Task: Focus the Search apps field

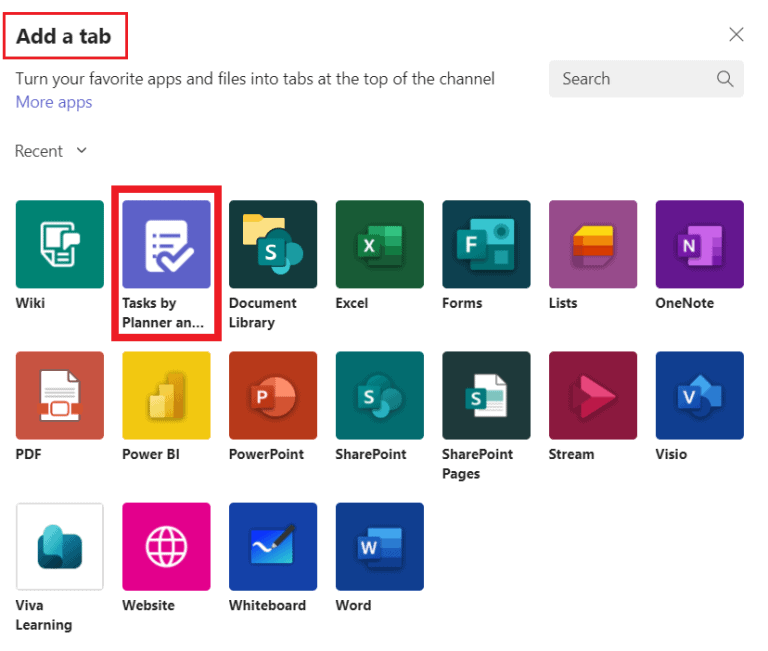Action: (x=646, y=79)
